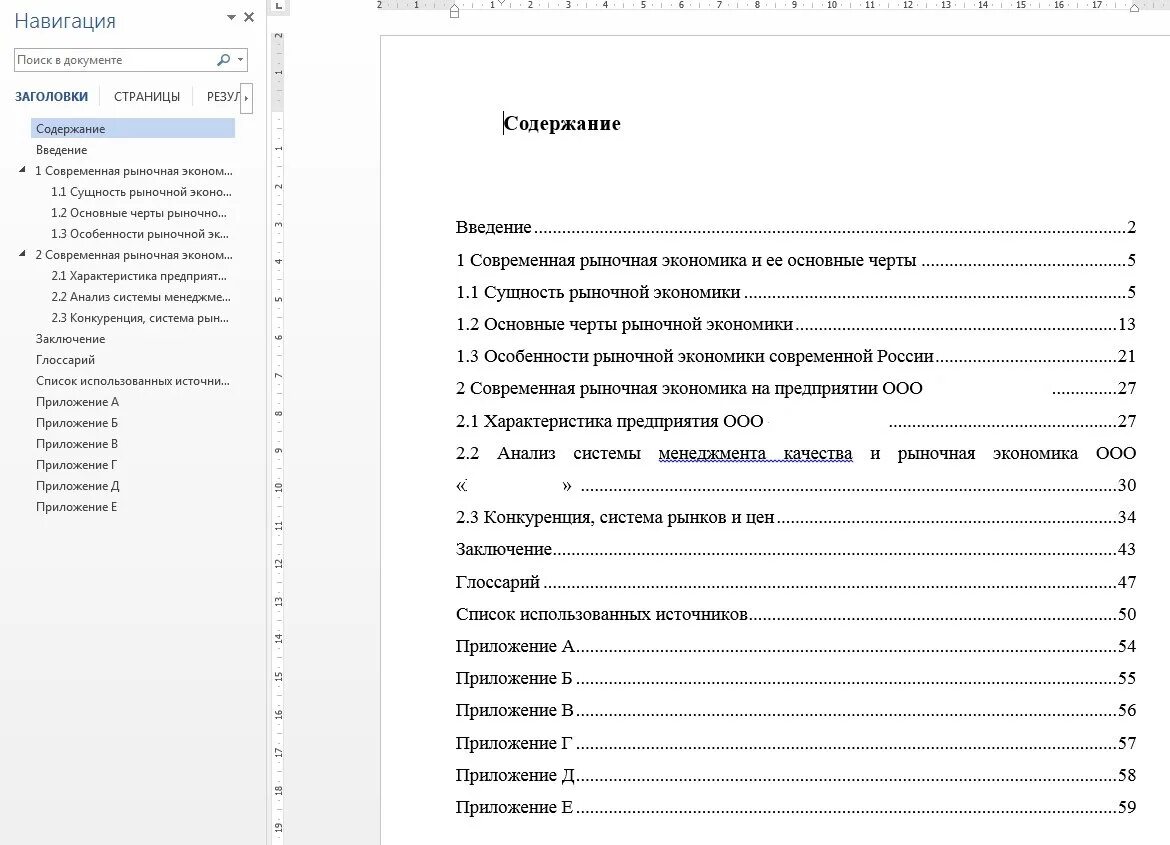Viewport: 1170px width, 845px height.
Task: Follow the Приложение Д entry in the document contents
Action: coord(795,775)
